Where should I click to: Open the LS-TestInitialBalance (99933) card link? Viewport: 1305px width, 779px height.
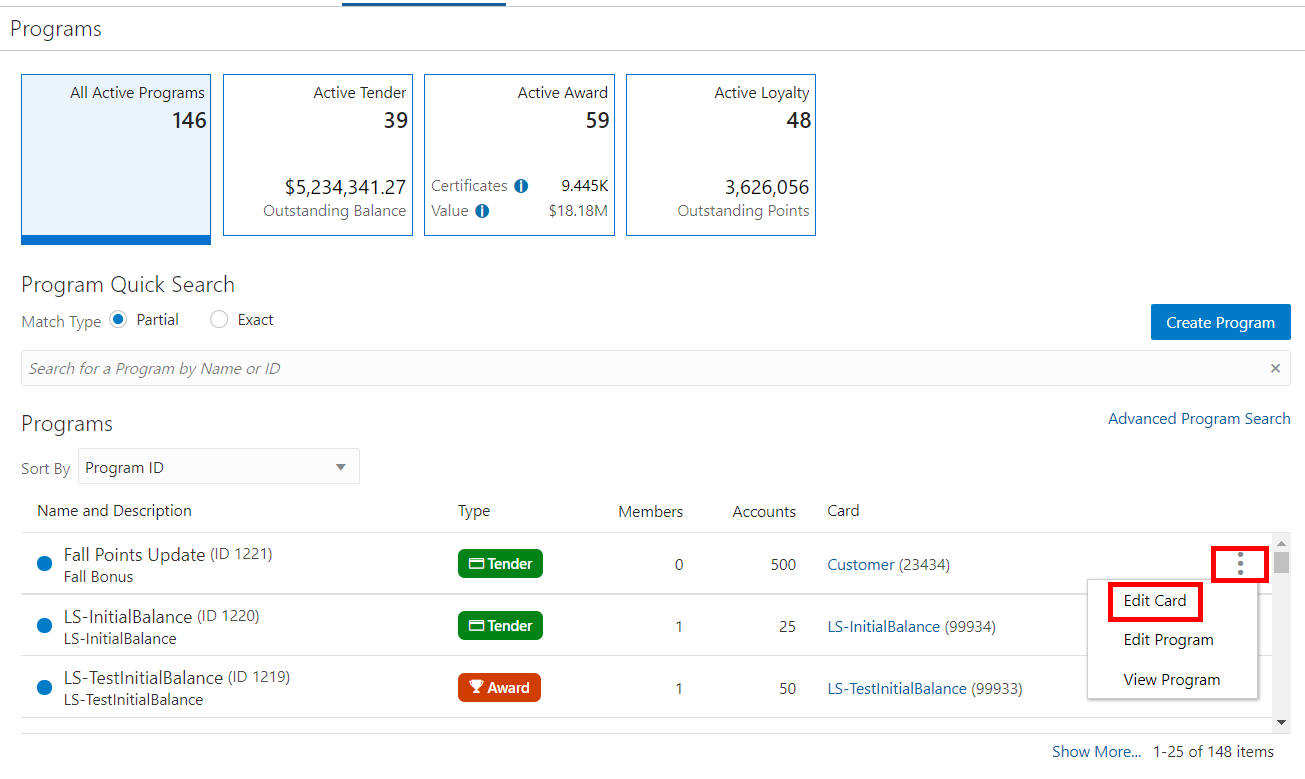[x=925, y=689]
